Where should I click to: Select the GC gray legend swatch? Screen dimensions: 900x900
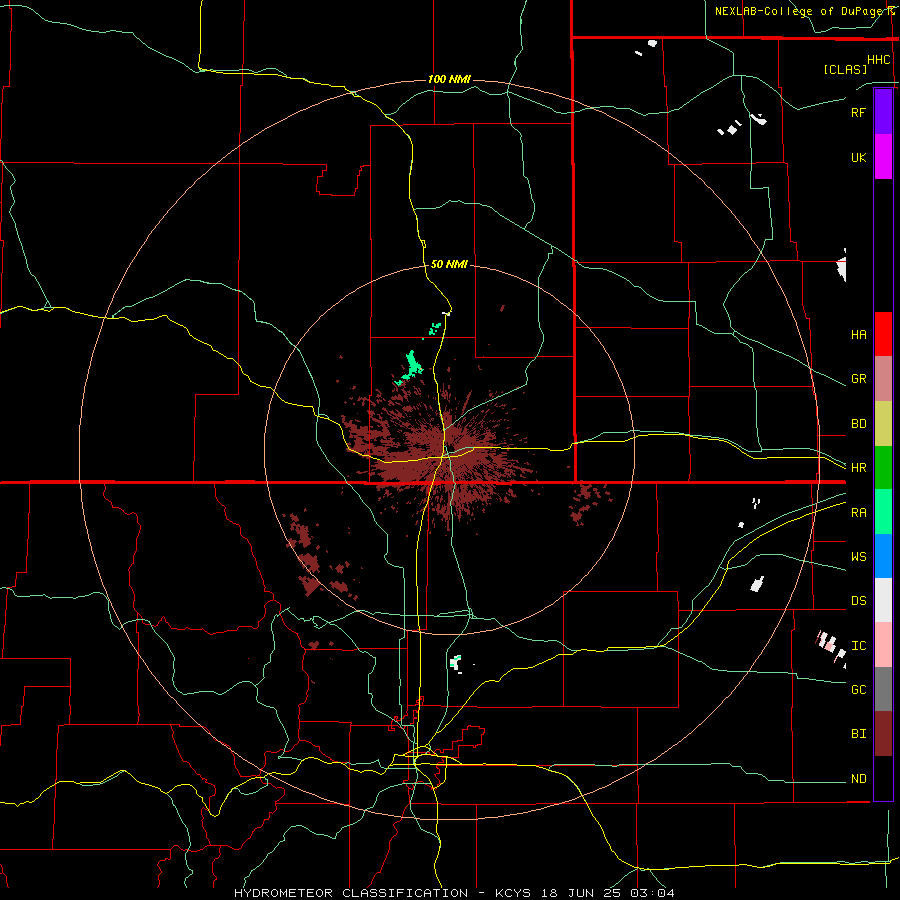(883, 689)
